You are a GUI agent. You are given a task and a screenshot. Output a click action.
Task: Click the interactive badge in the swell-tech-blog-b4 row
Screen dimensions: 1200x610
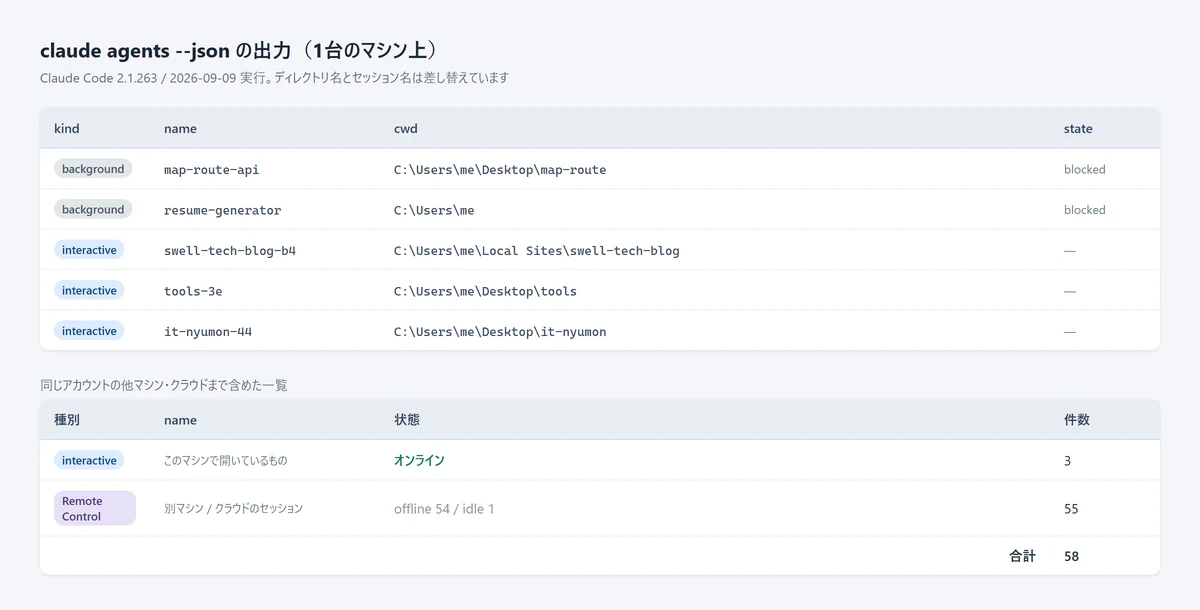point(89,250)
